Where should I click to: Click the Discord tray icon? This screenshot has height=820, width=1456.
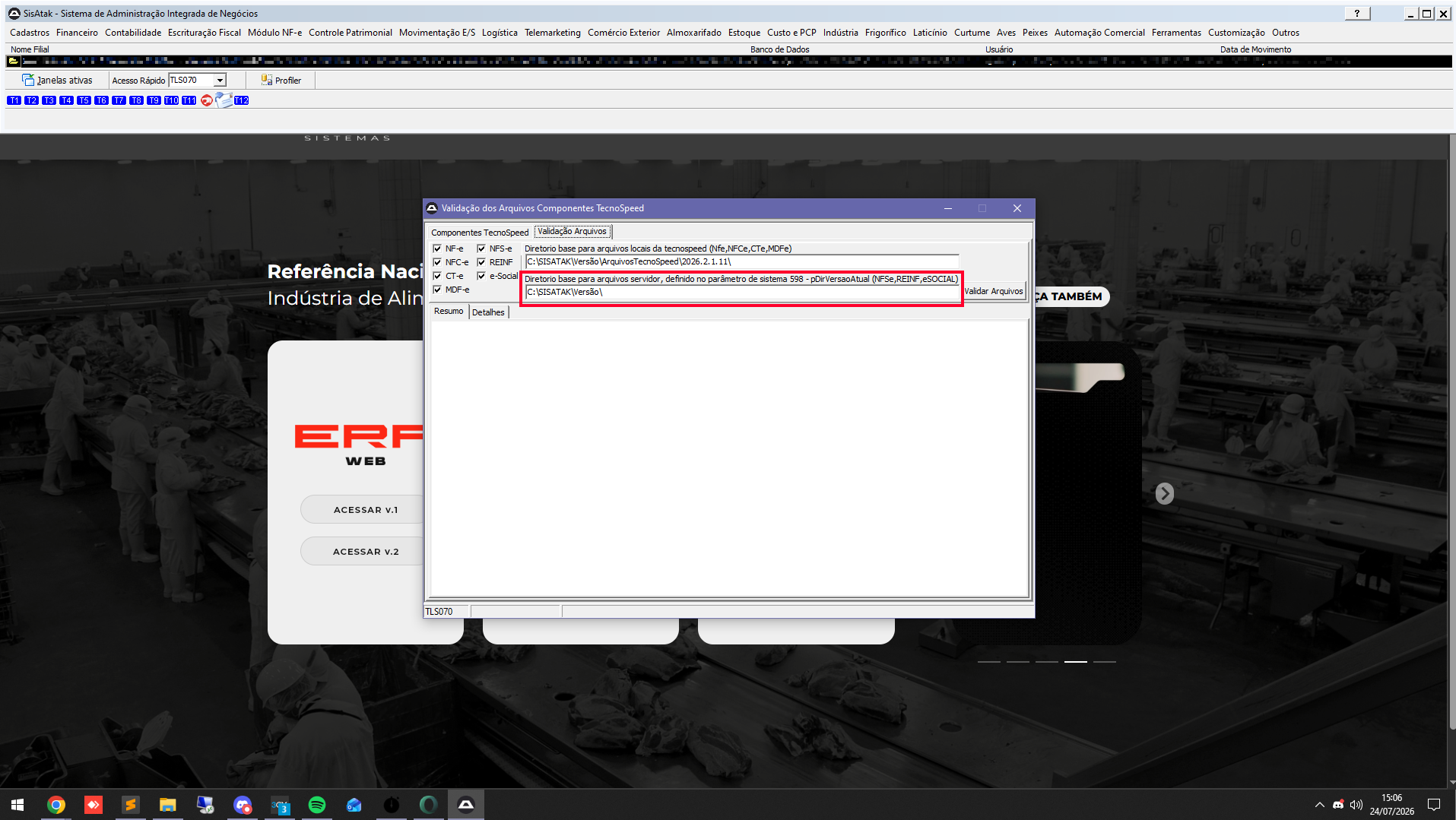coord(1338,805)
